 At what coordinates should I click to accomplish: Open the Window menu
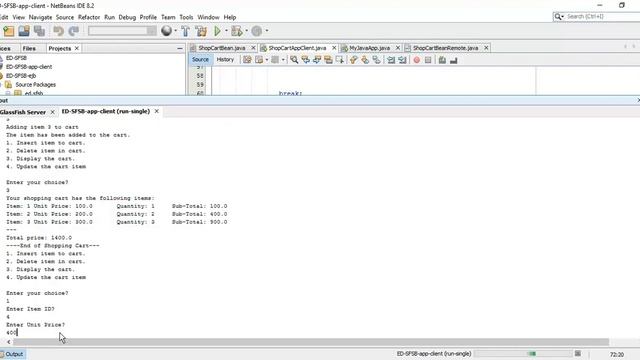pos(208,17)
